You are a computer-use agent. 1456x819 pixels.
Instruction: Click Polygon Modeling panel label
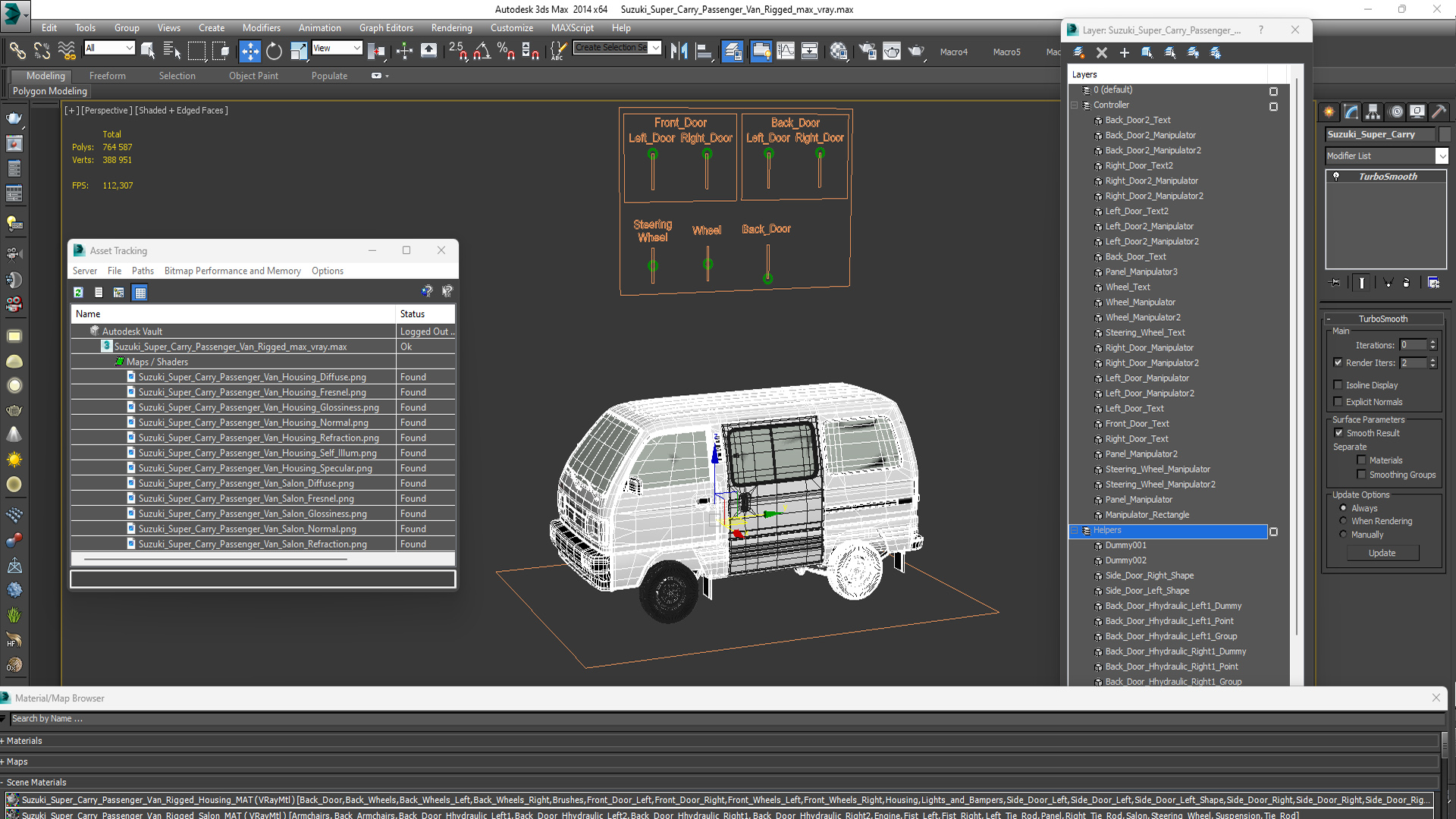50,91
